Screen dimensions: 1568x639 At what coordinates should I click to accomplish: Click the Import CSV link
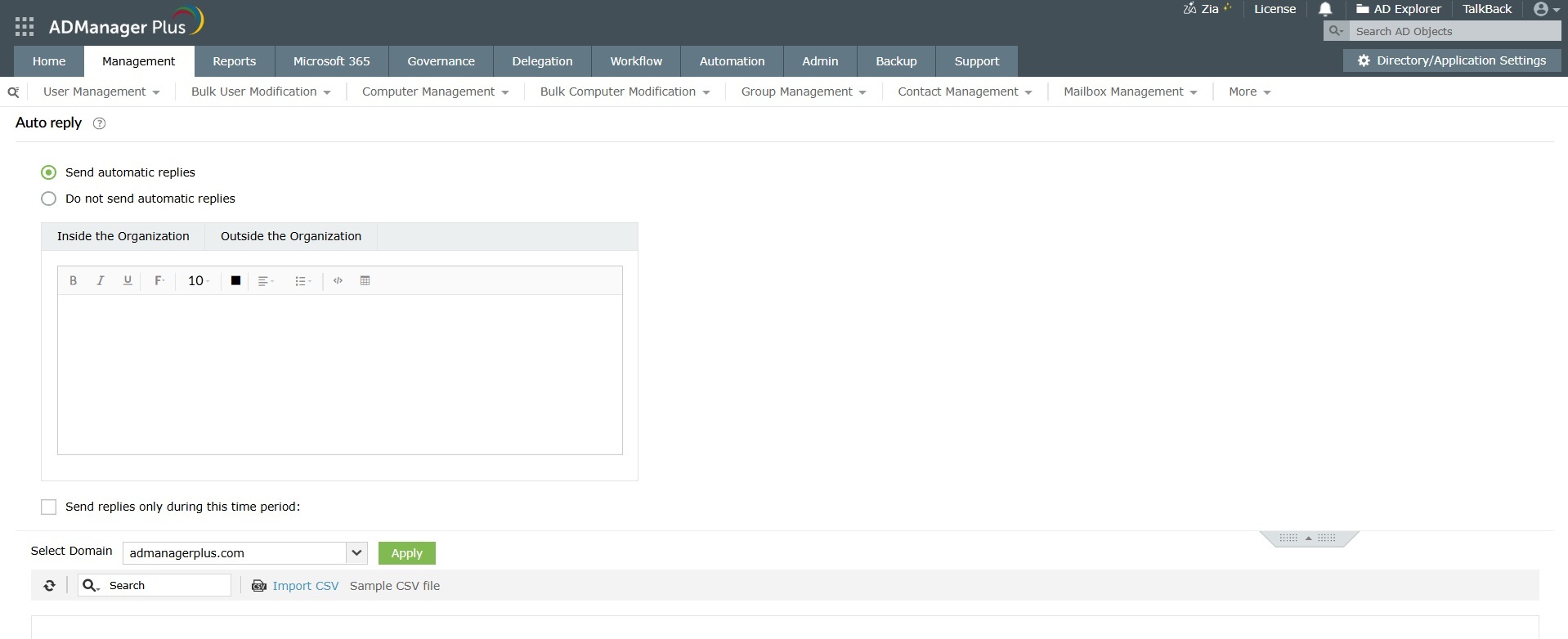pos(305,586)
